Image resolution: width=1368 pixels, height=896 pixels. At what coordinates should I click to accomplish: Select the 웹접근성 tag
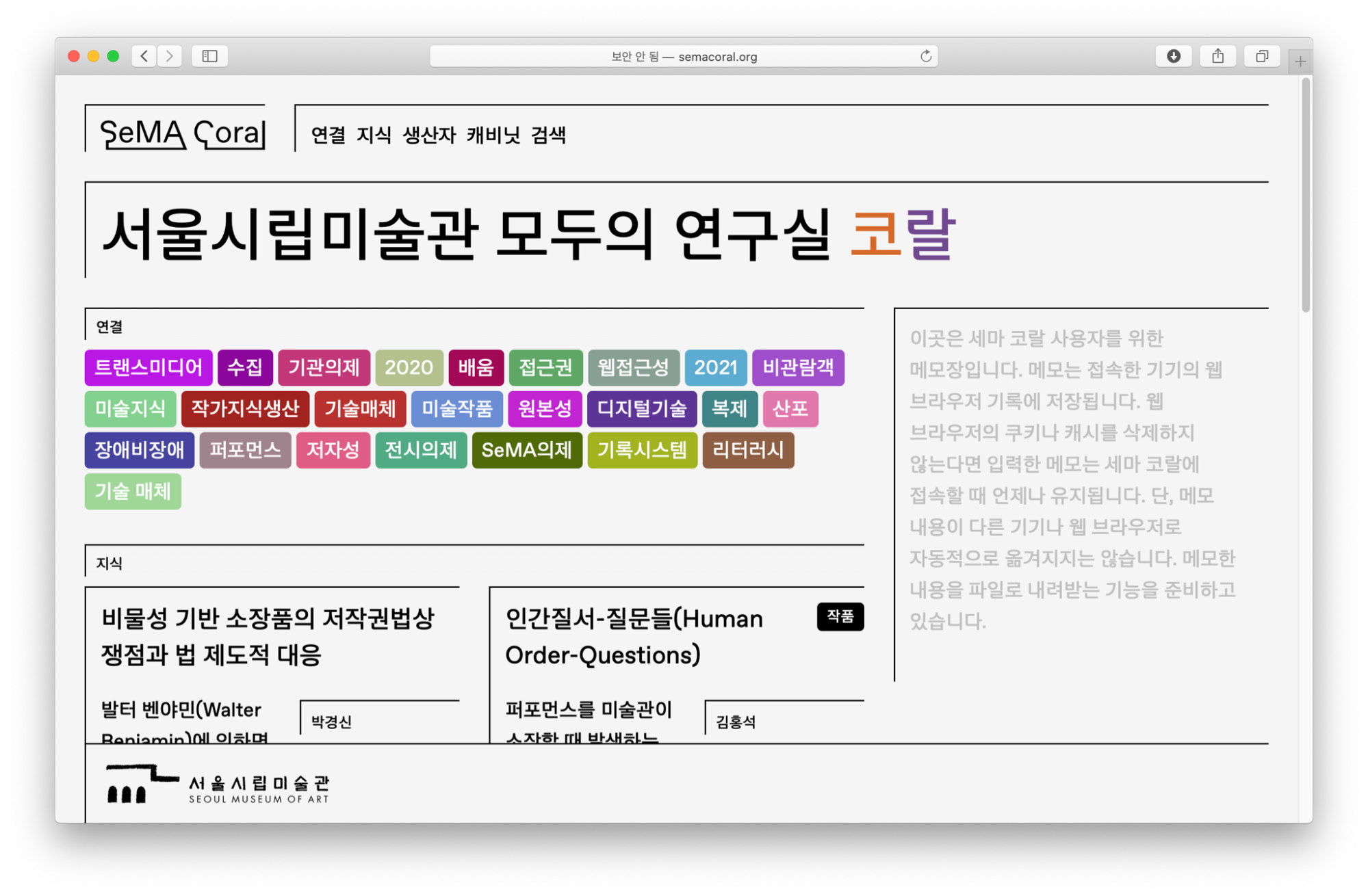(633, 367)
